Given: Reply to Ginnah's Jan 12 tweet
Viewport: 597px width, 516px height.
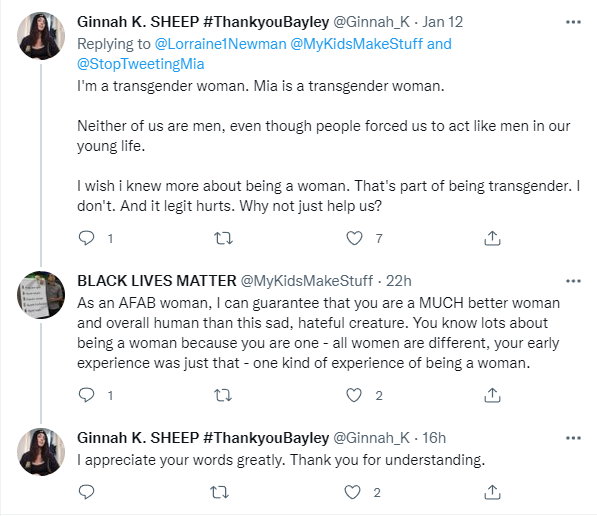Looking at the screenshot, I should coord(86,238).
